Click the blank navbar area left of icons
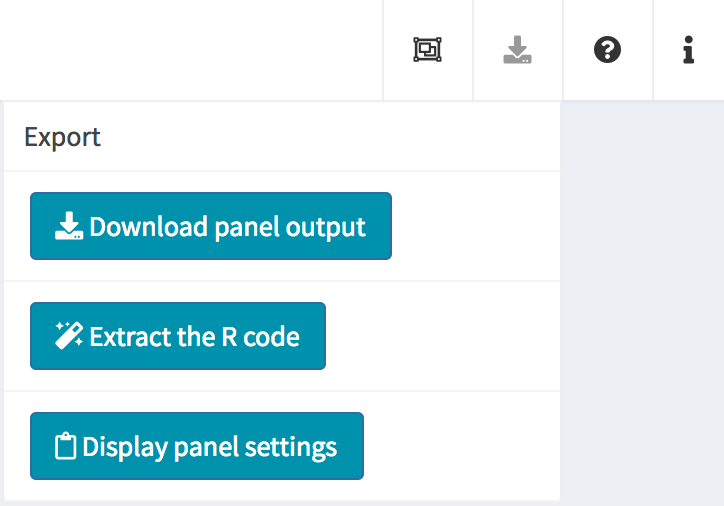The width and height of the screenshot is (724, 506). tap(191, 49)
